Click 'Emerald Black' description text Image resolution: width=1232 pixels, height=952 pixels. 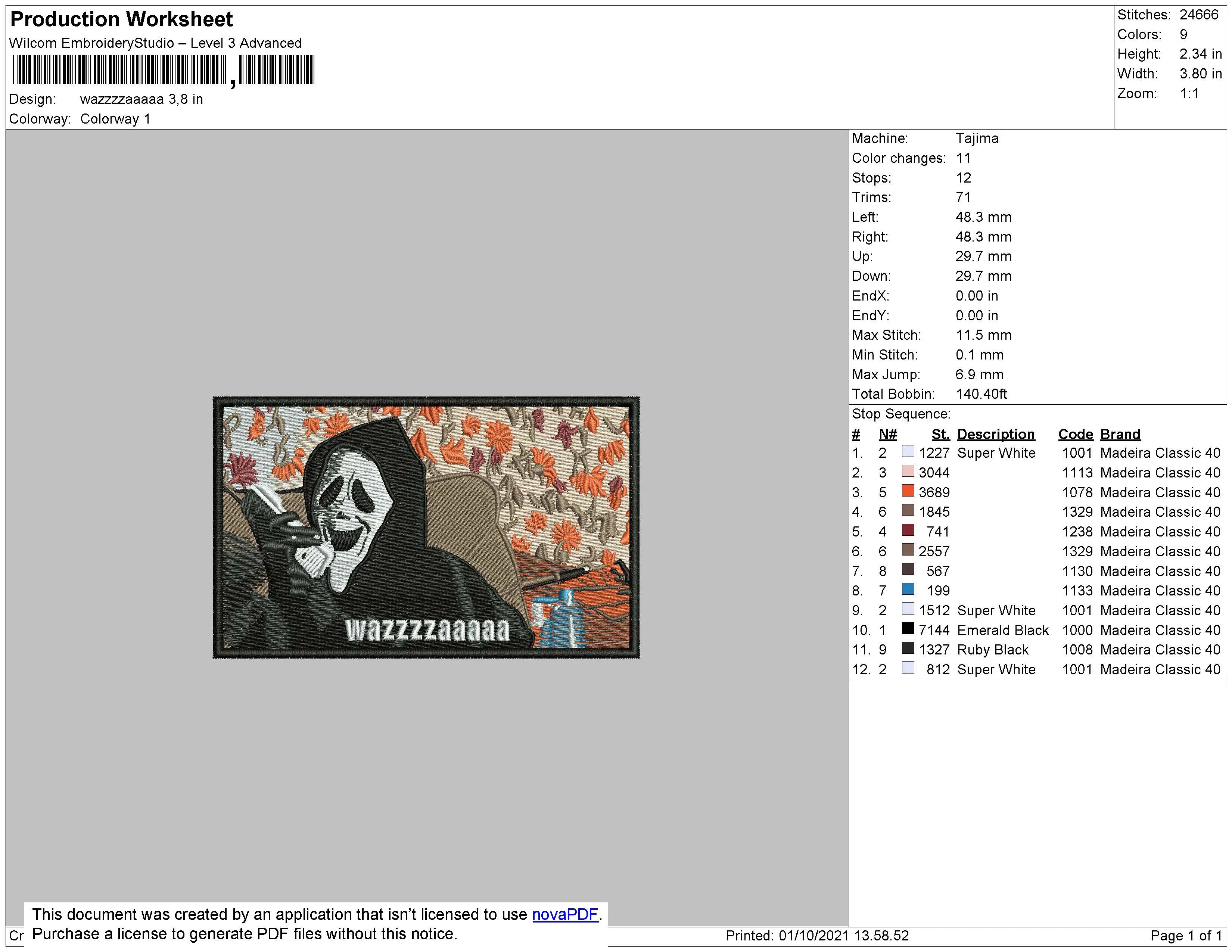[1003, 630]
